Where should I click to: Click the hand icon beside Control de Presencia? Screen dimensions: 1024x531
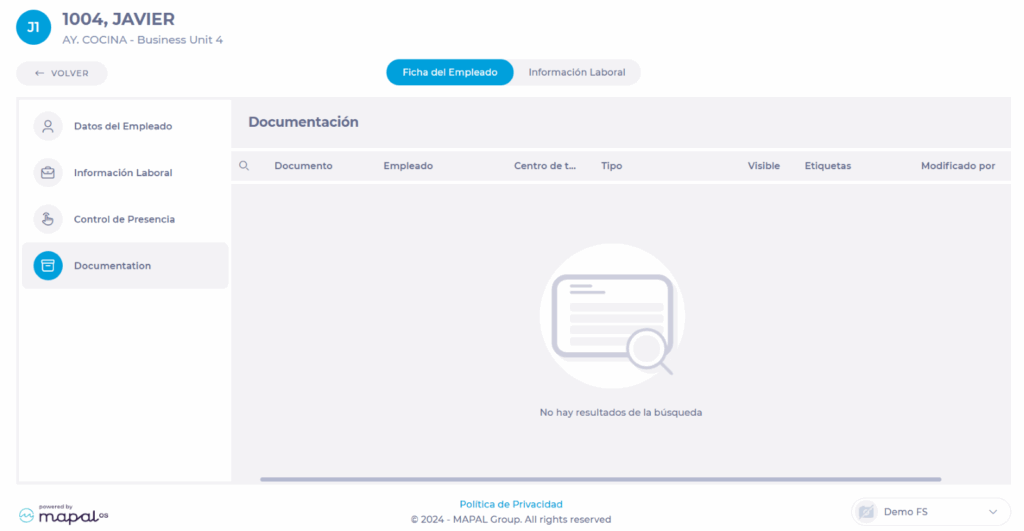pyautogui.click(x=48, y=219)
